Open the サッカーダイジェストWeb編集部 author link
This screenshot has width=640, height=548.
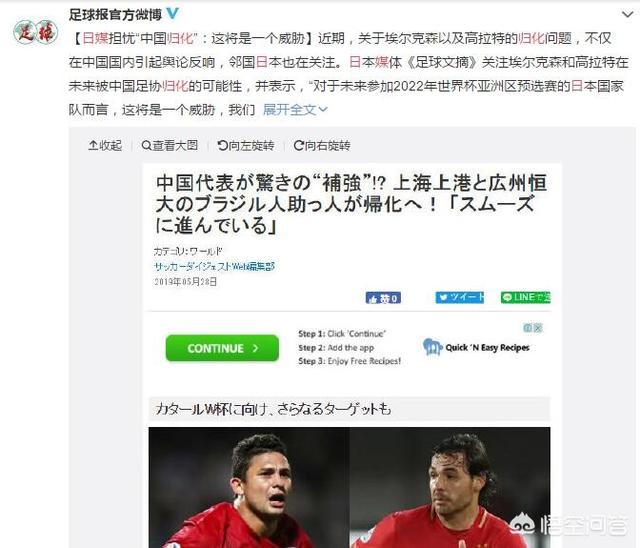point(214,266)
